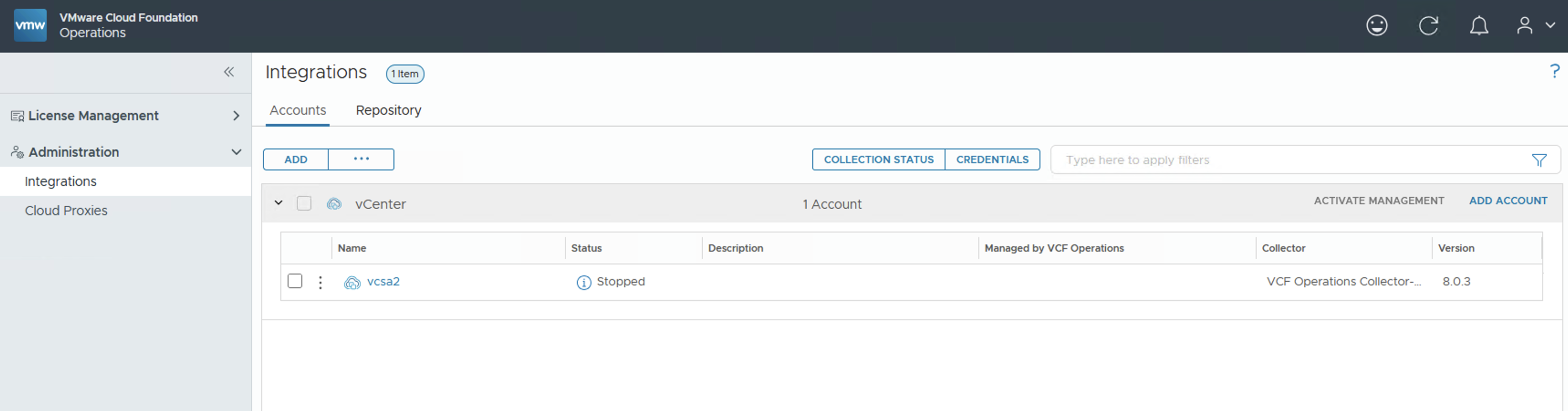Expand the License Management section
Viewport: 1568px width, 411px height.
click(236, 116)
